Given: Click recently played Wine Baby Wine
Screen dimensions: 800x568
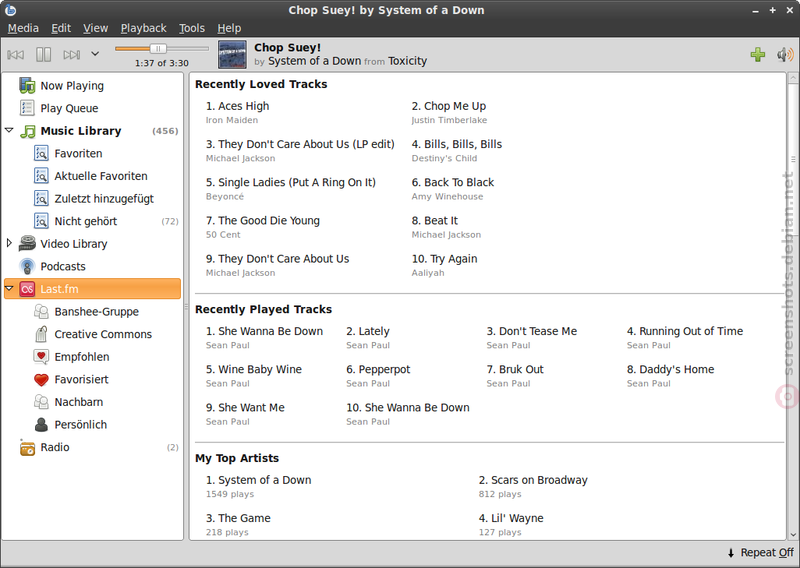Looking at the screenshot, I should point(254,369).
